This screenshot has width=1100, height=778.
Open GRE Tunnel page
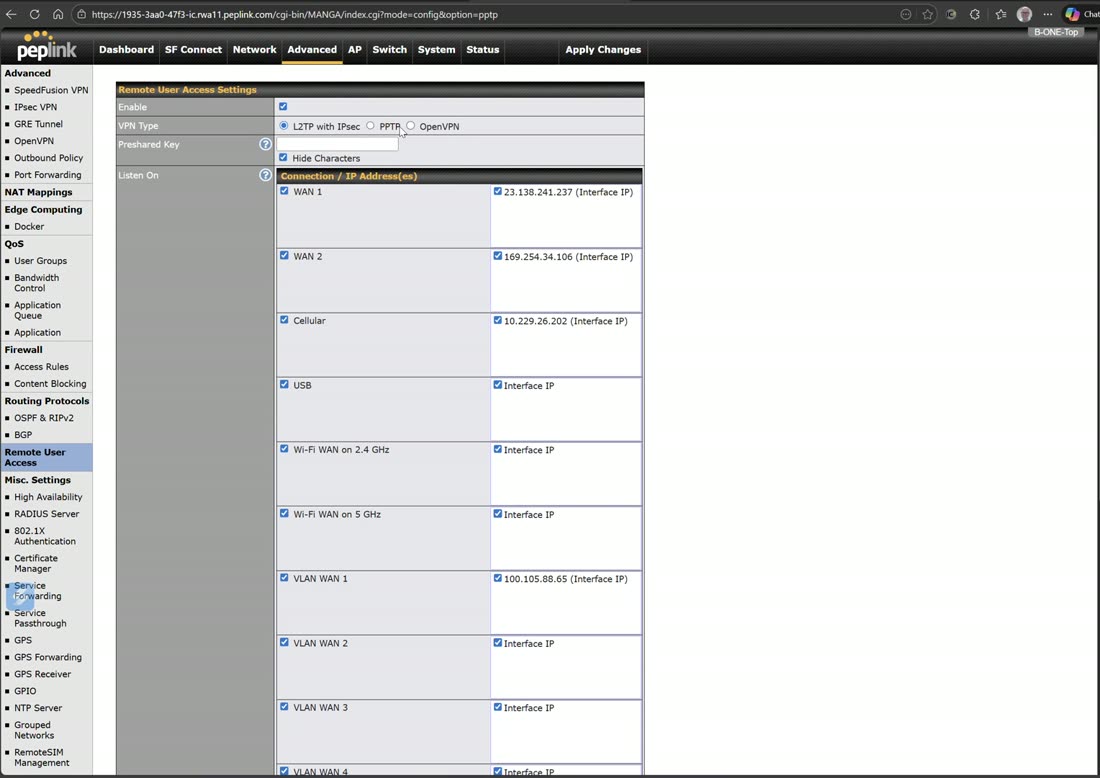click(39, 123)
